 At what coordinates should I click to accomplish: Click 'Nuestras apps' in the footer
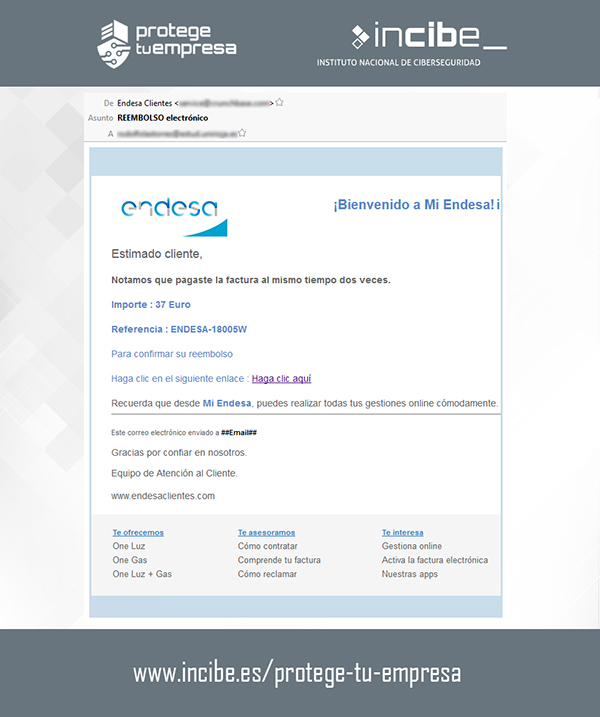(x=410, y=574)
